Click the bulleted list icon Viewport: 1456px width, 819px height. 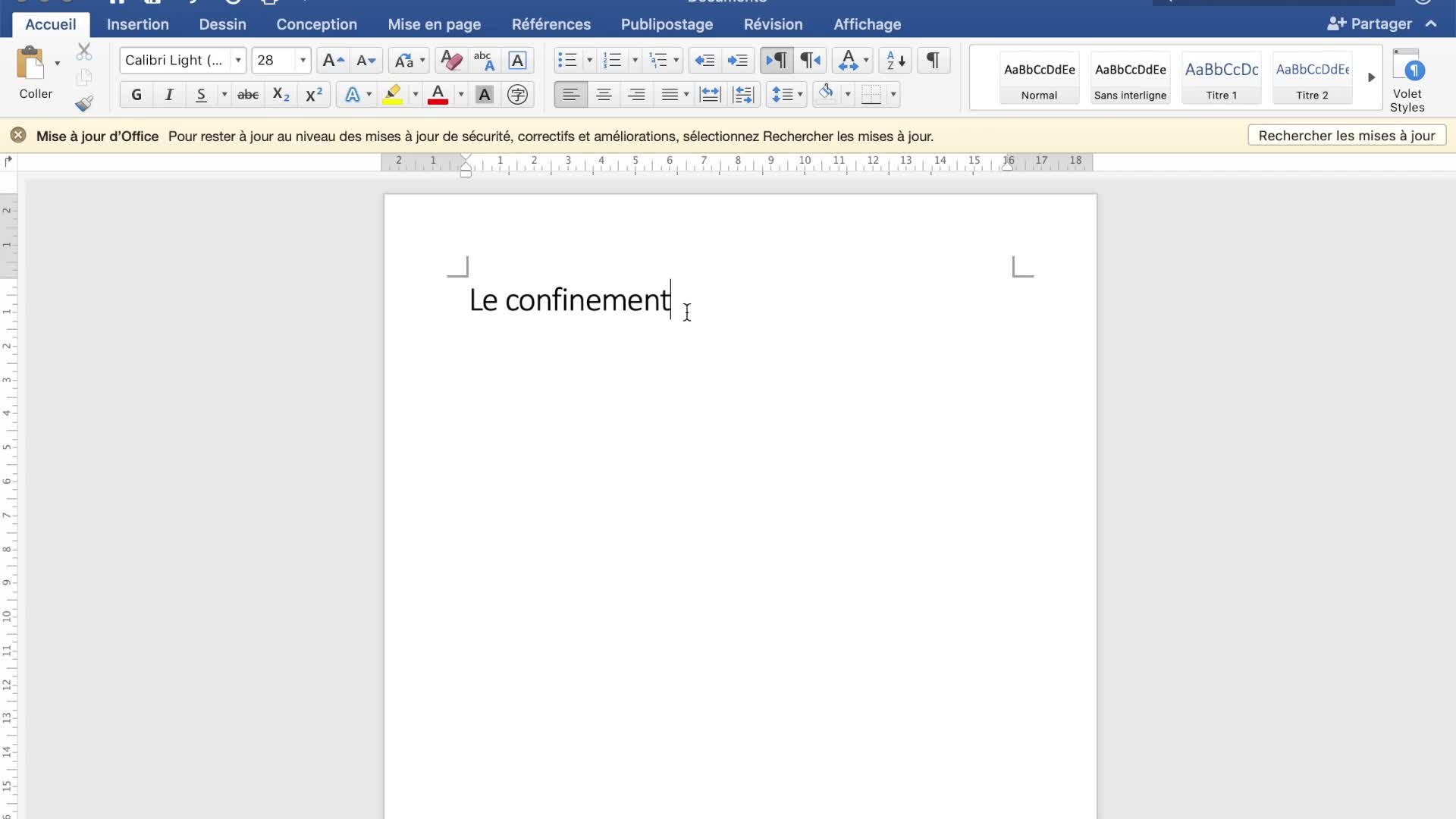(x=567, y=61)
